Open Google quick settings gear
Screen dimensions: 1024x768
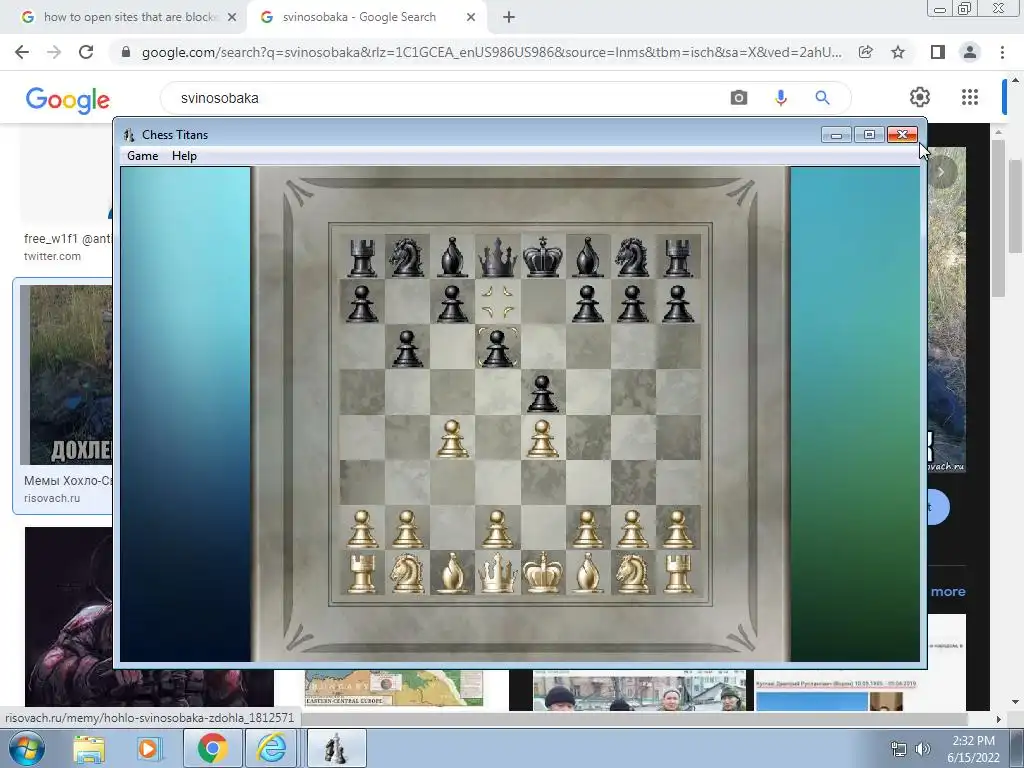(920, 97)
